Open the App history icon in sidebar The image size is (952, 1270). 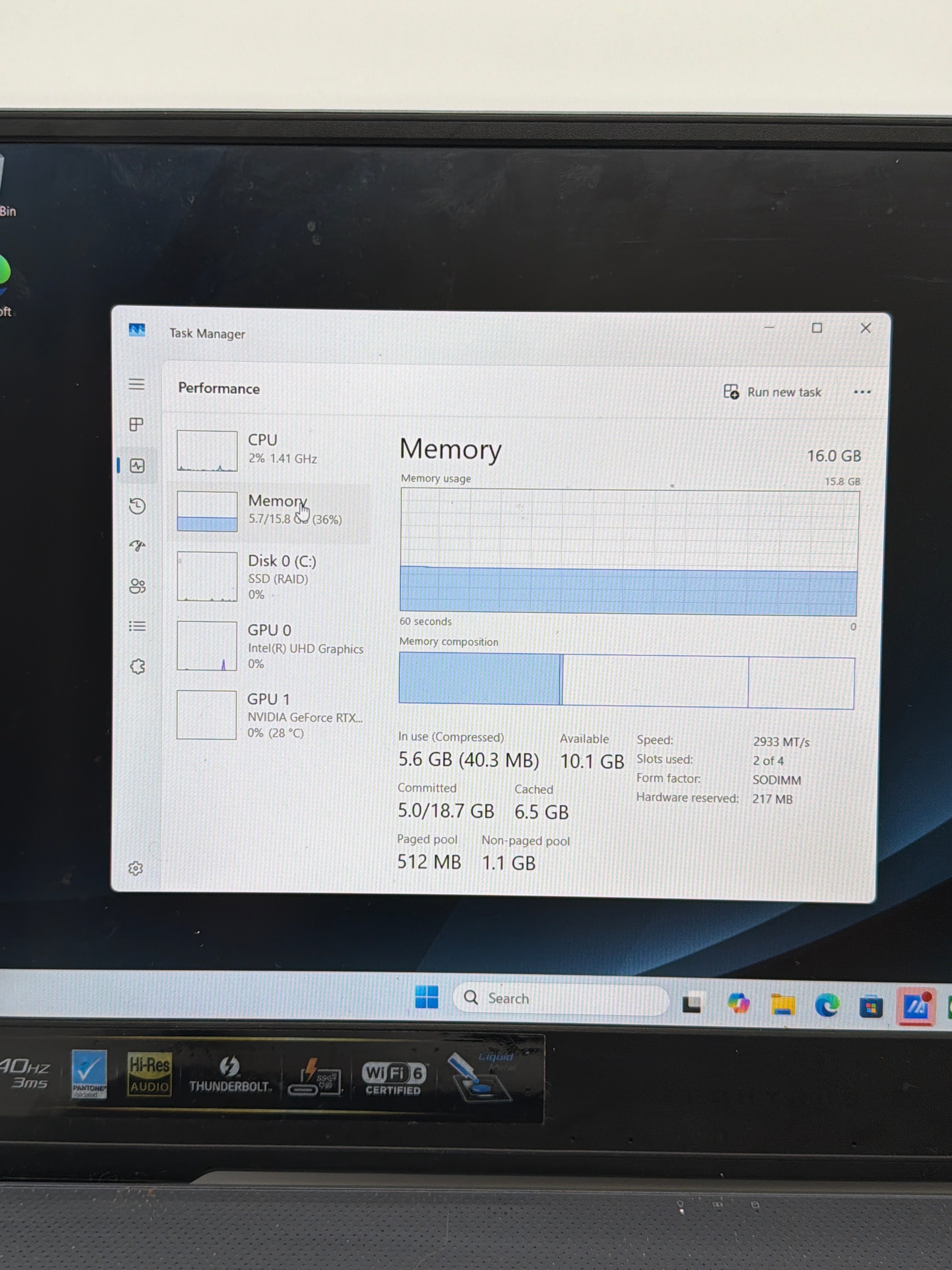click(x=137, y=506)
